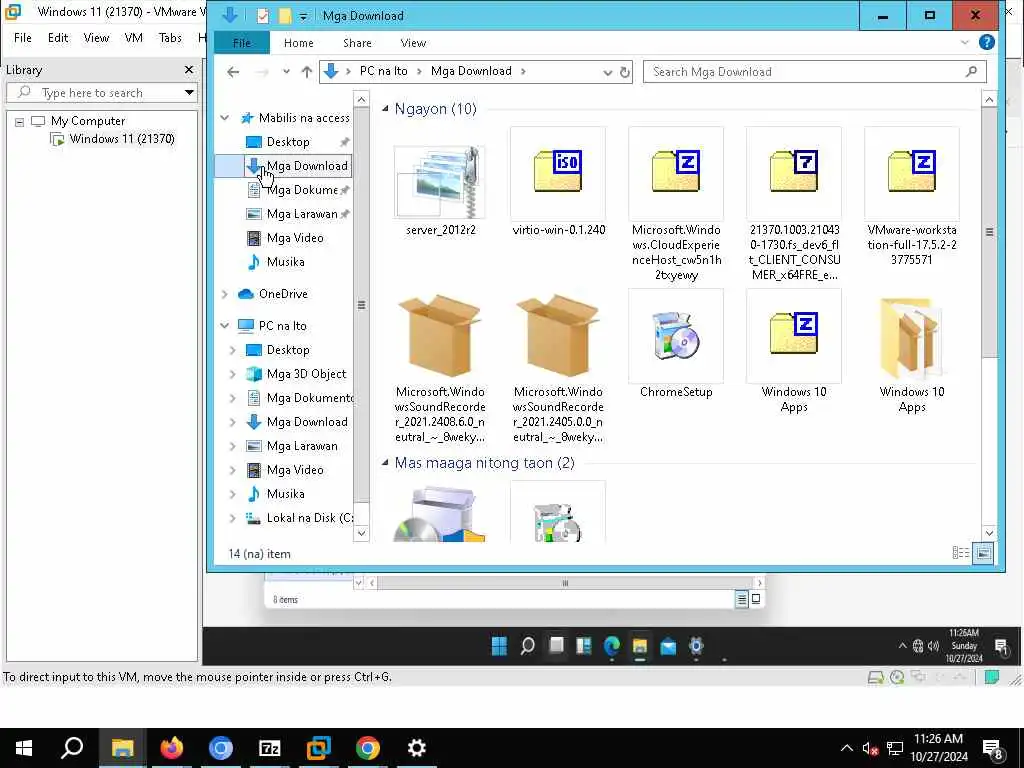Close the VMware Library panel
Image resolution: width=1024 pixels, height=768 pixels.
click(189, 69)
